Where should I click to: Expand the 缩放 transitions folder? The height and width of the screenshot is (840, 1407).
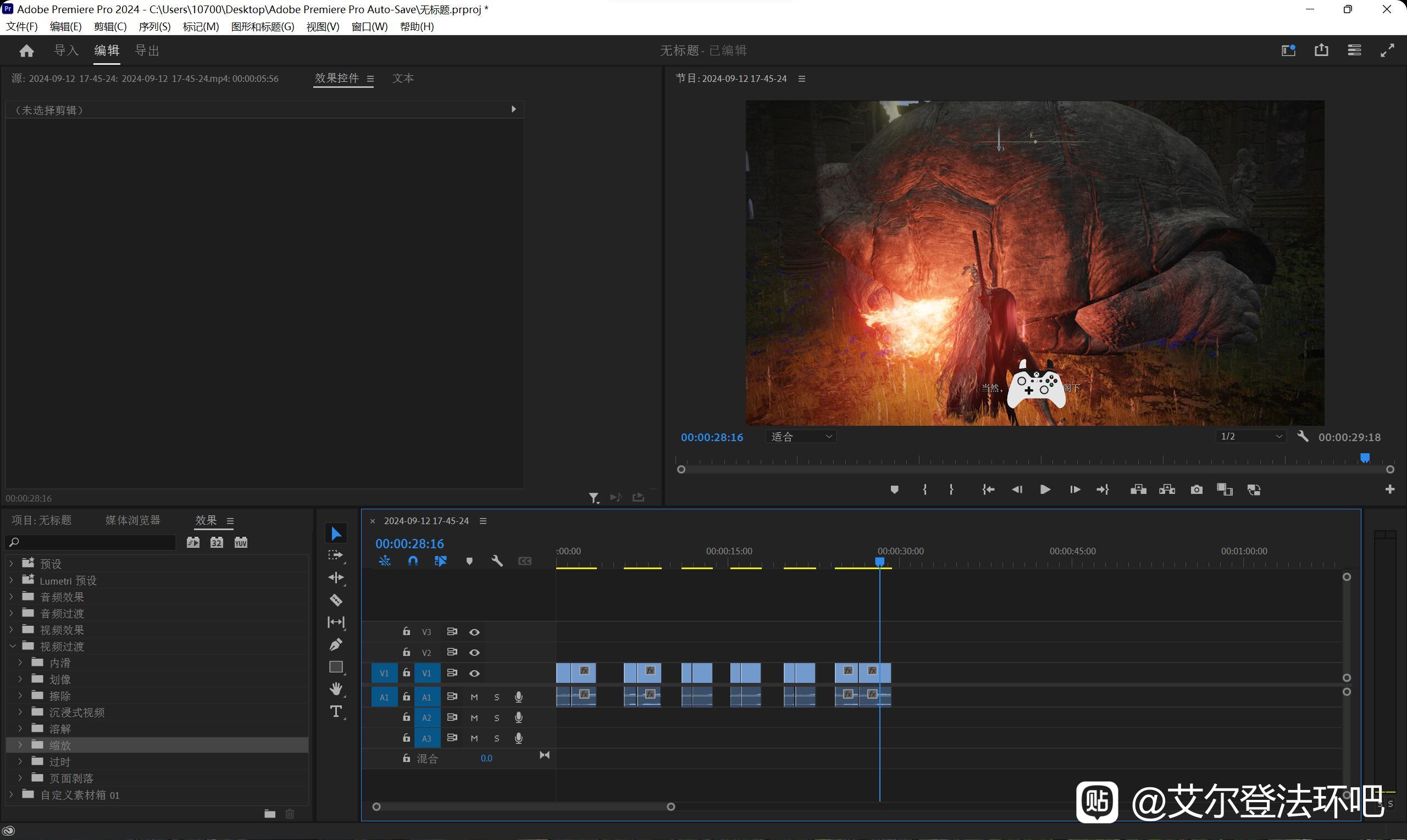(x=20, y=745)
